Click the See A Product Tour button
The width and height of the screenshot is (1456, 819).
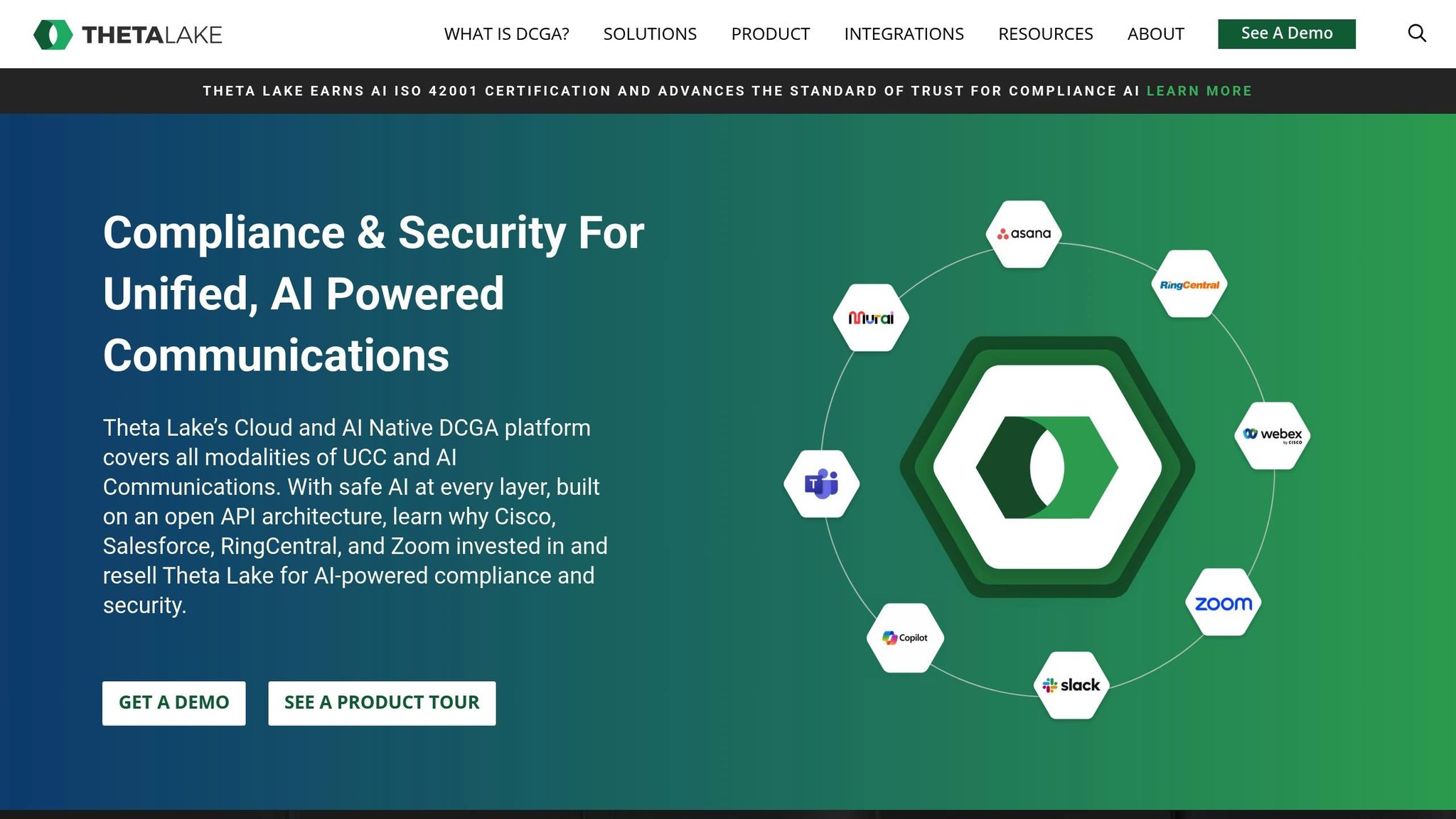pos(382,703)
